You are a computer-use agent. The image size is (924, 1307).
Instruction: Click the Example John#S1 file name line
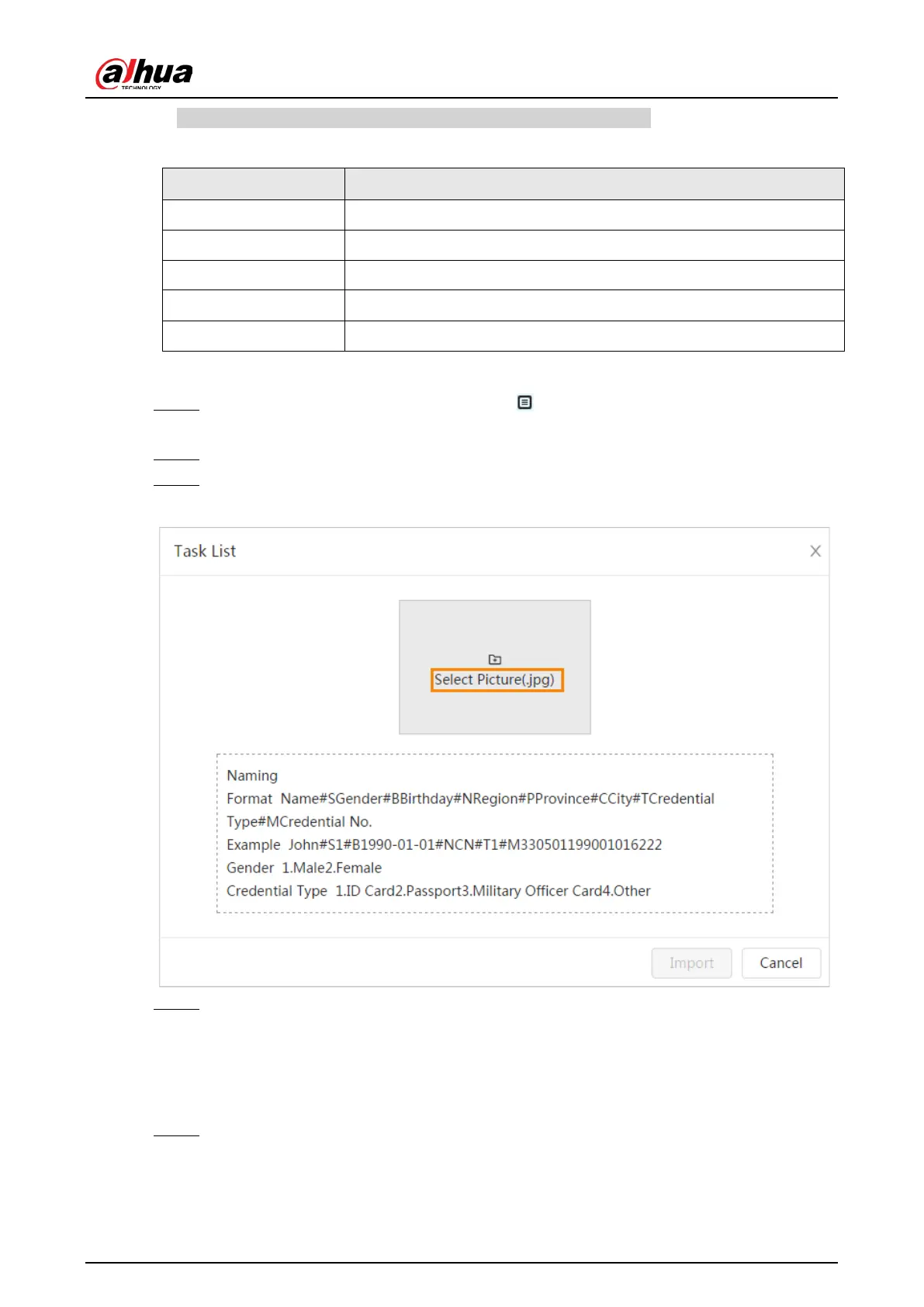[444, 844]
